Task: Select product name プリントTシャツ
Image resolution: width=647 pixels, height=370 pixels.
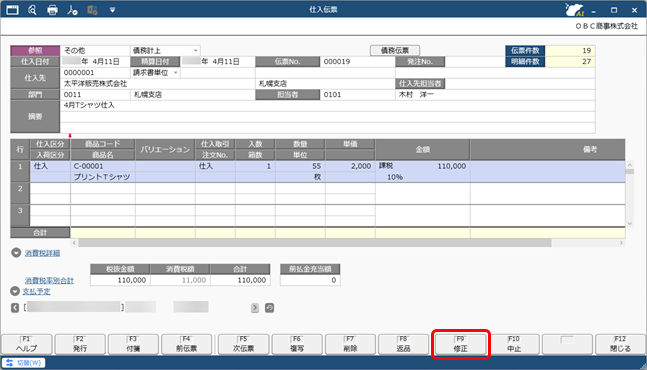Action: (103, 177)
